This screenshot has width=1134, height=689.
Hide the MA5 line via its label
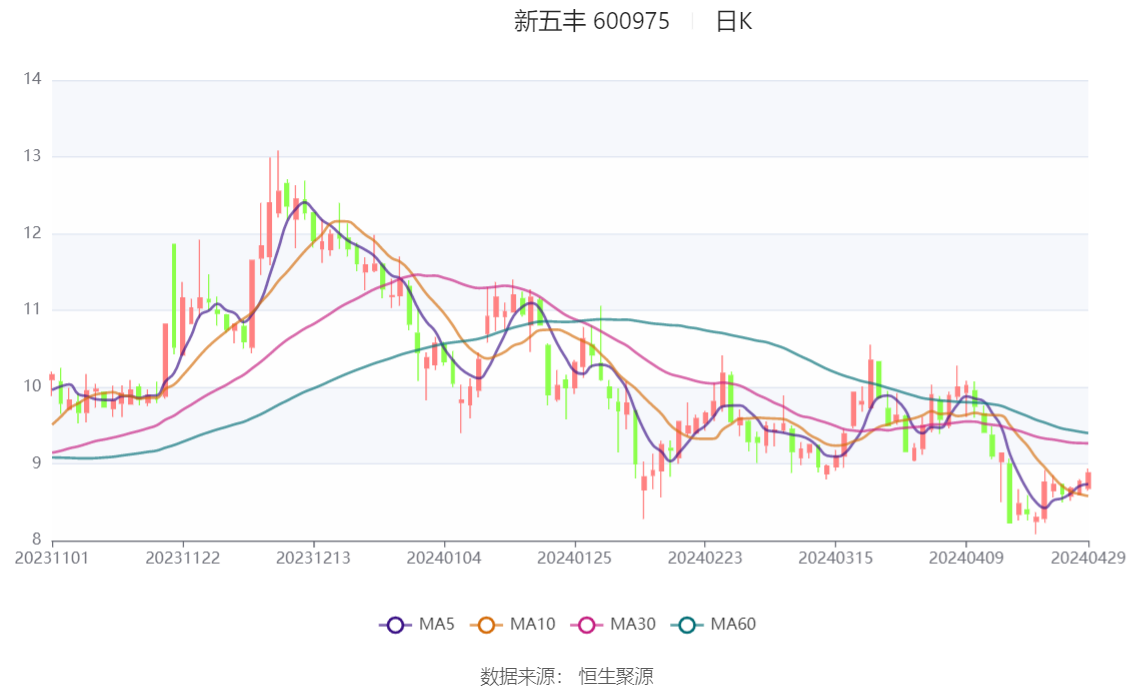click(x=437, y=624)
